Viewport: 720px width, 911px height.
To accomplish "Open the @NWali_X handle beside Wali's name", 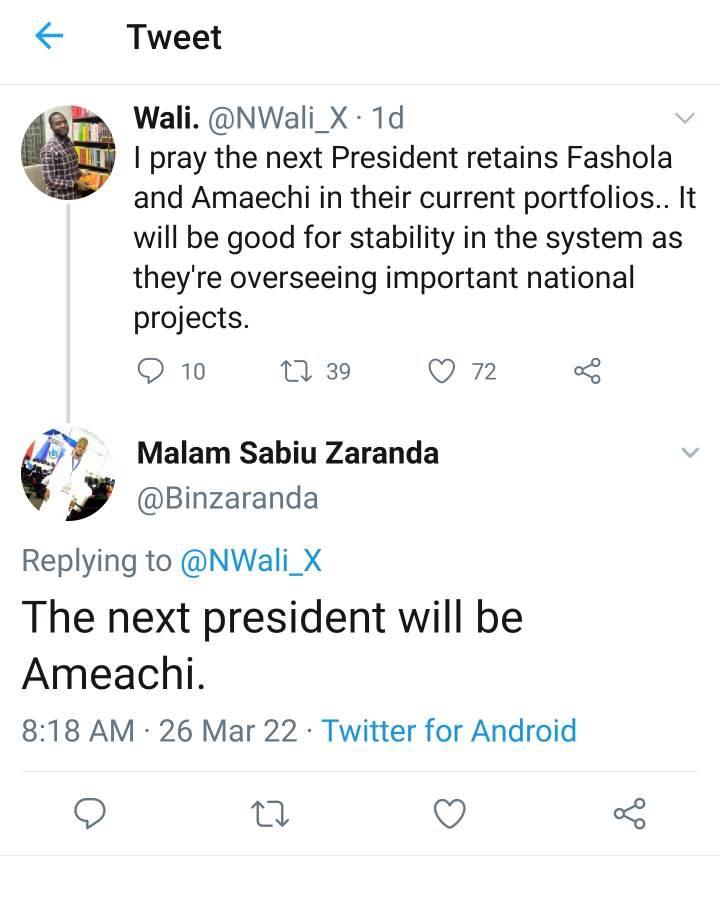I will click(x=277, y=119).
